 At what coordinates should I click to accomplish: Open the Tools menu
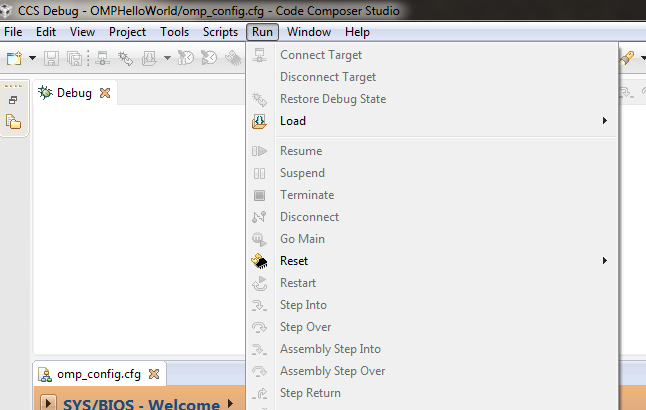tap(175, 32)
